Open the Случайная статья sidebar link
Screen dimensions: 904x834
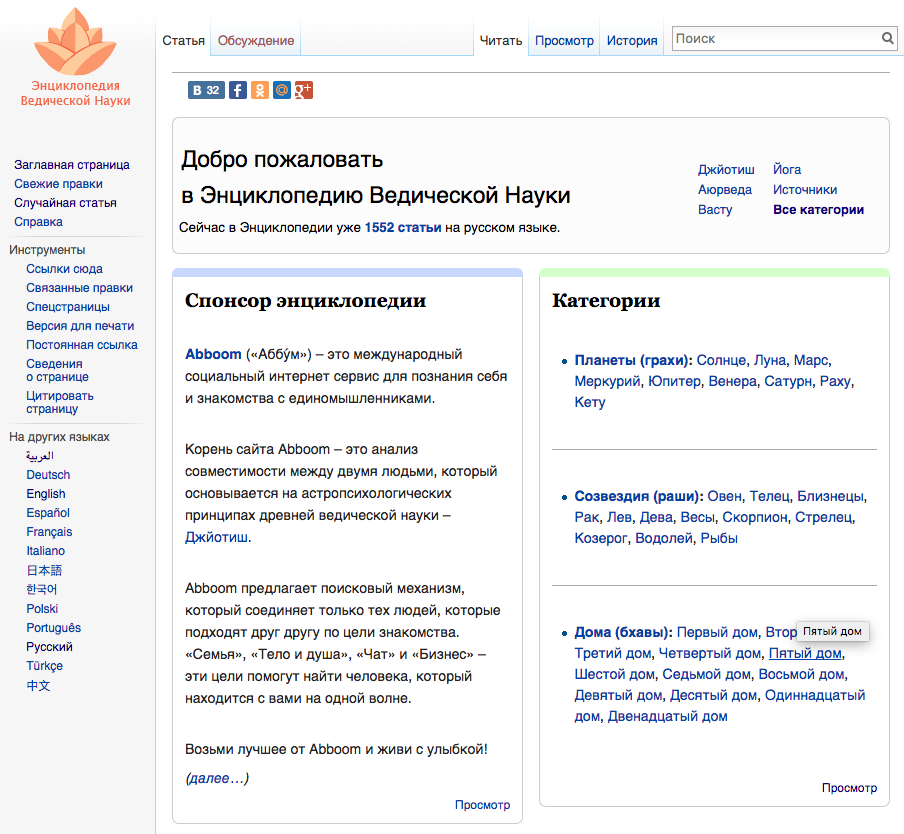[x=65, y=203]
